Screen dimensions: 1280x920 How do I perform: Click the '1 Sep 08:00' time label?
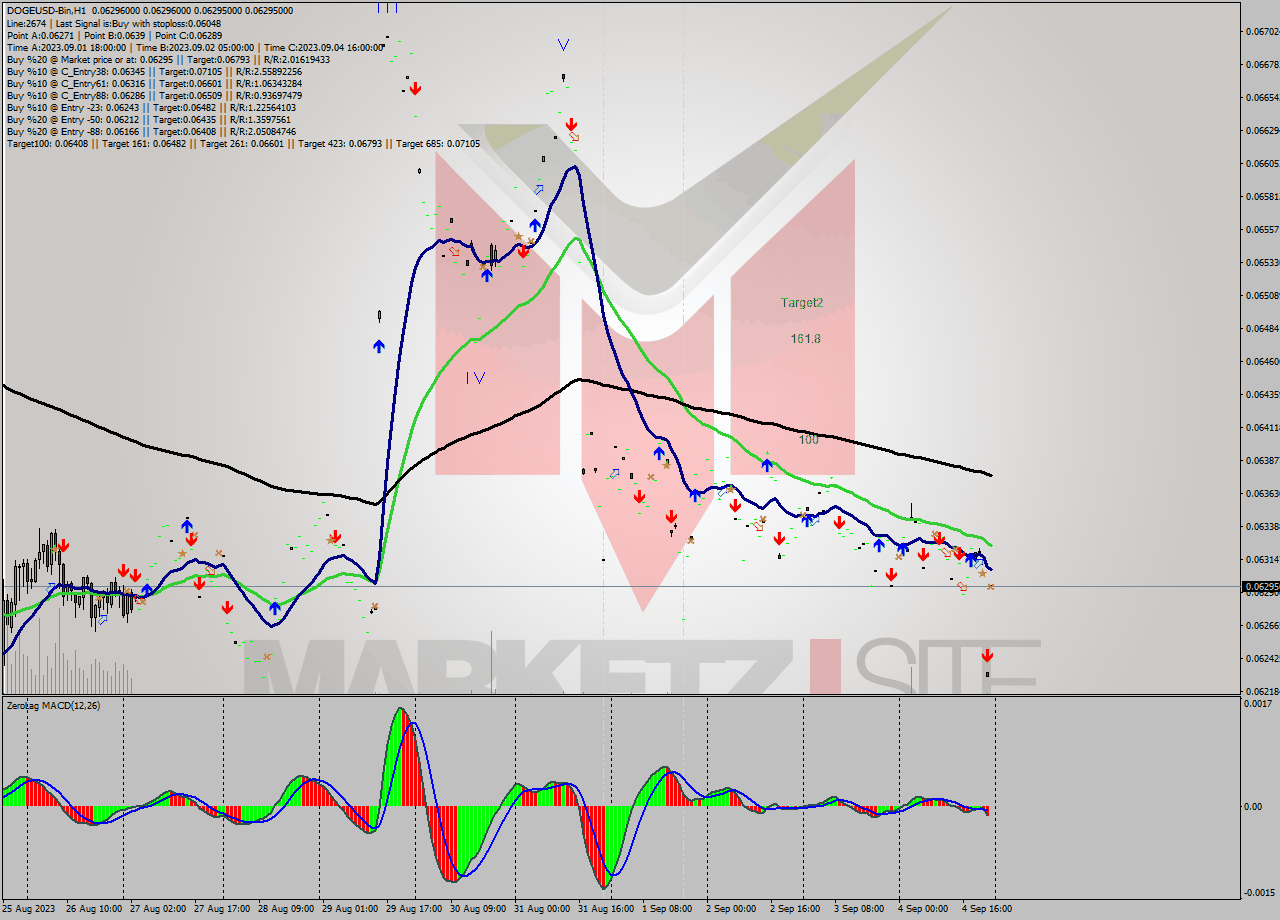669,909
